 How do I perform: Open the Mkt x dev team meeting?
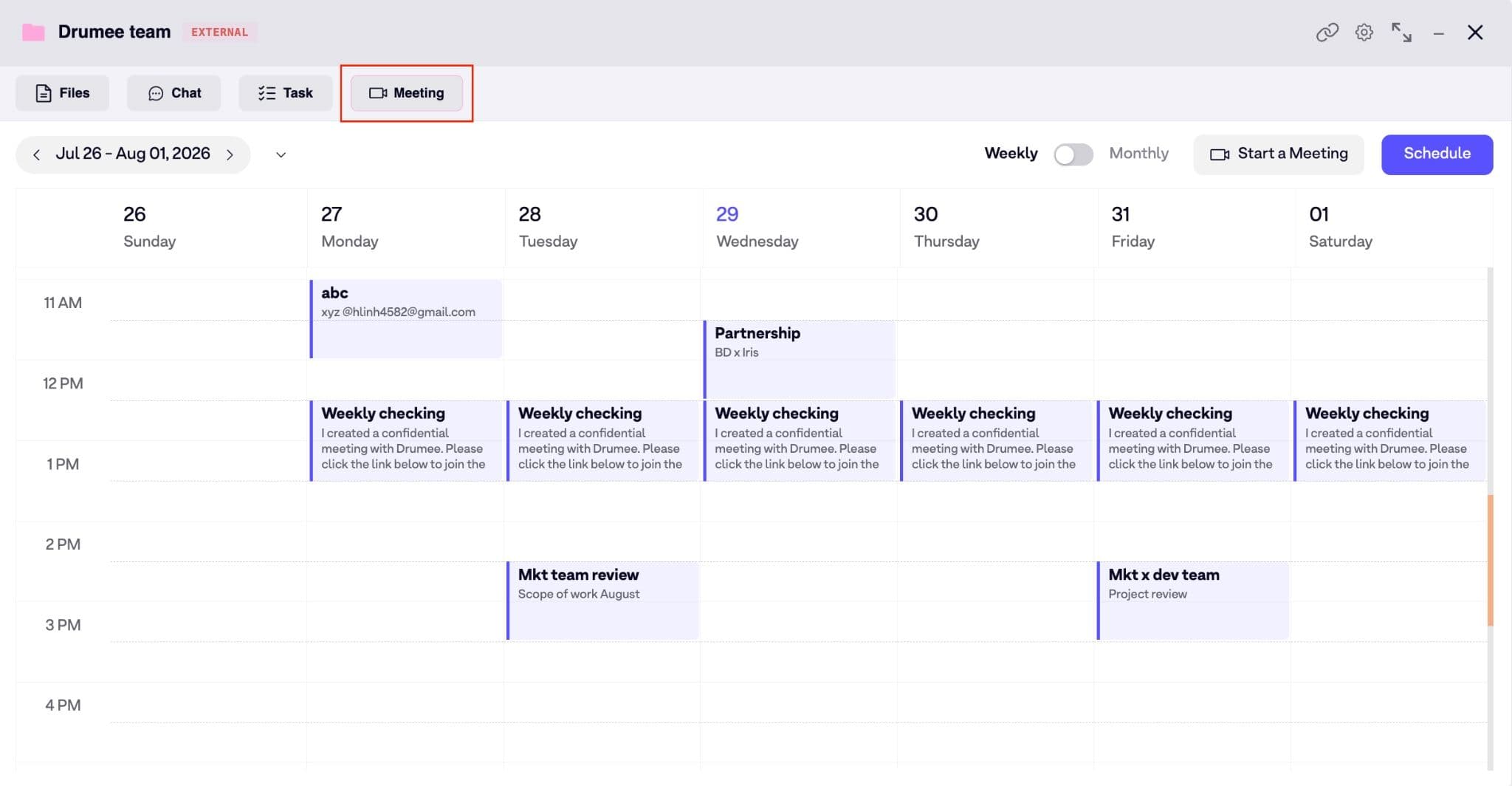1193,601
